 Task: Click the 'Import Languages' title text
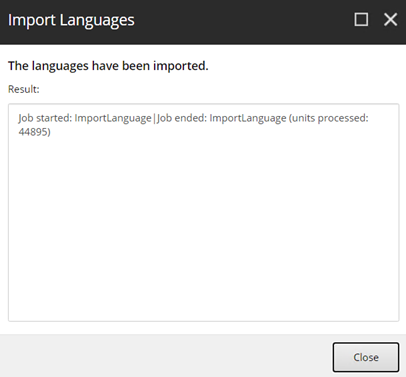[x=71, y=20]
